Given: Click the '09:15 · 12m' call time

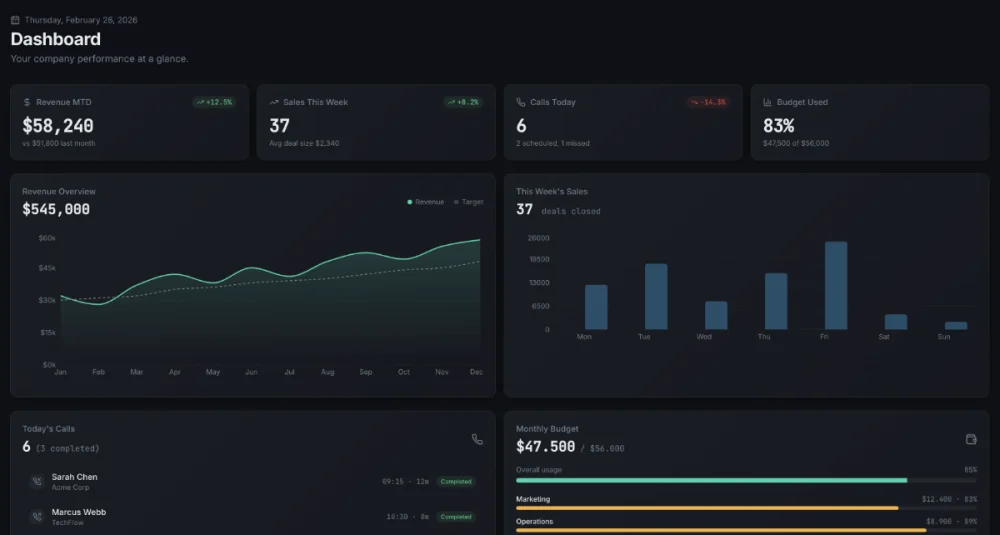Looking at the screenshot, I should click(406, 481).
